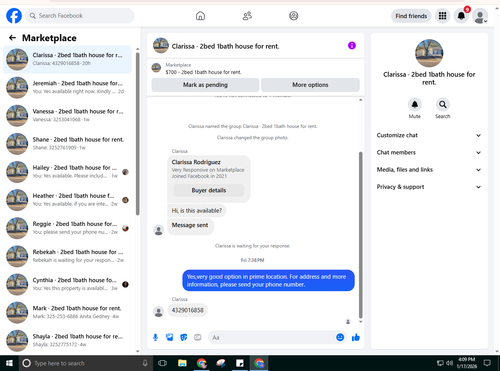This screenshot has width=500, height=371.
Task: Click the Windows 'Type here to search' box
Action: pos(85,363)
